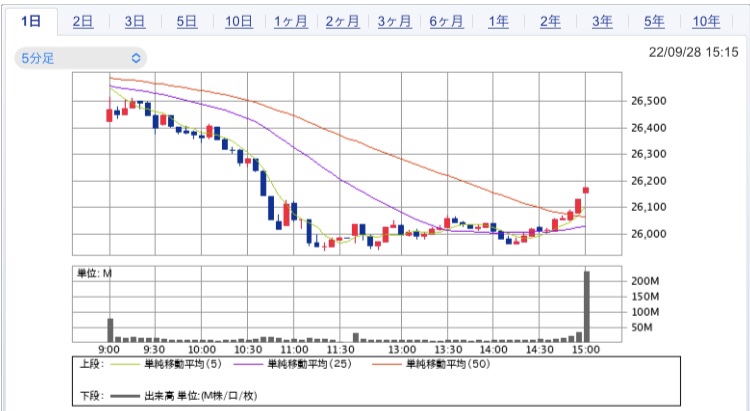Click the 26,400 price axis label
Image resolution: width=750 pixels, height=411 pixels.
pos(649,128)
